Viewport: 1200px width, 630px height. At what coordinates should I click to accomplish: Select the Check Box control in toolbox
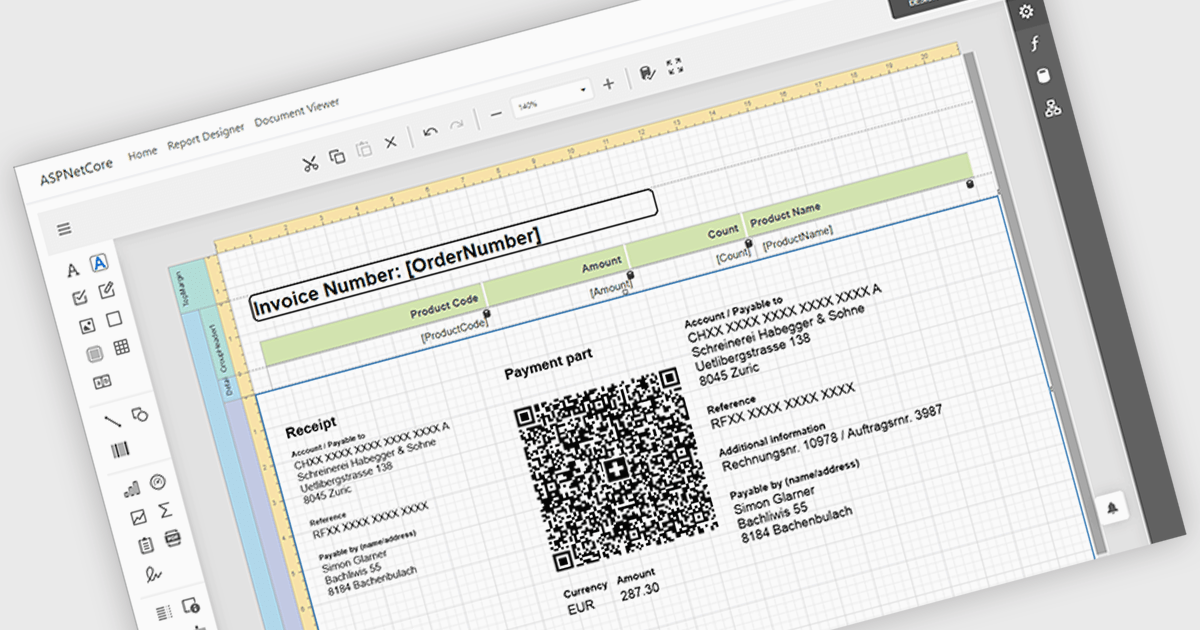(x=79, y=297)
